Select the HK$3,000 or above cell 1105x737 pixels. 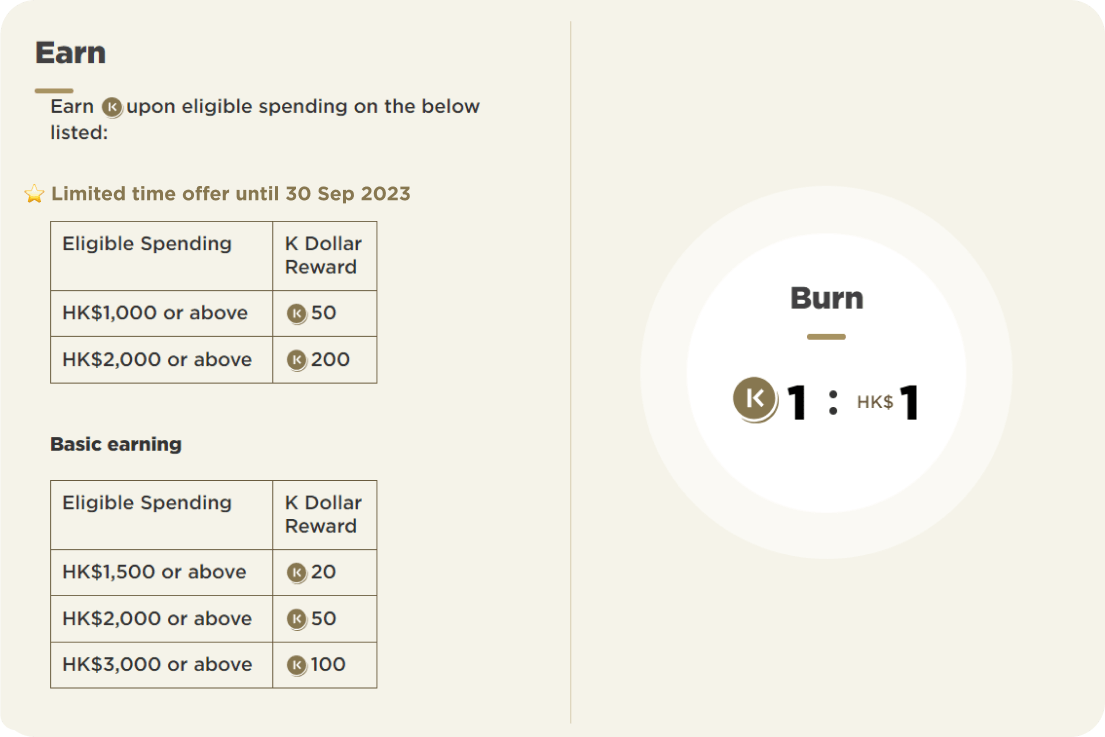click(161, 665)
